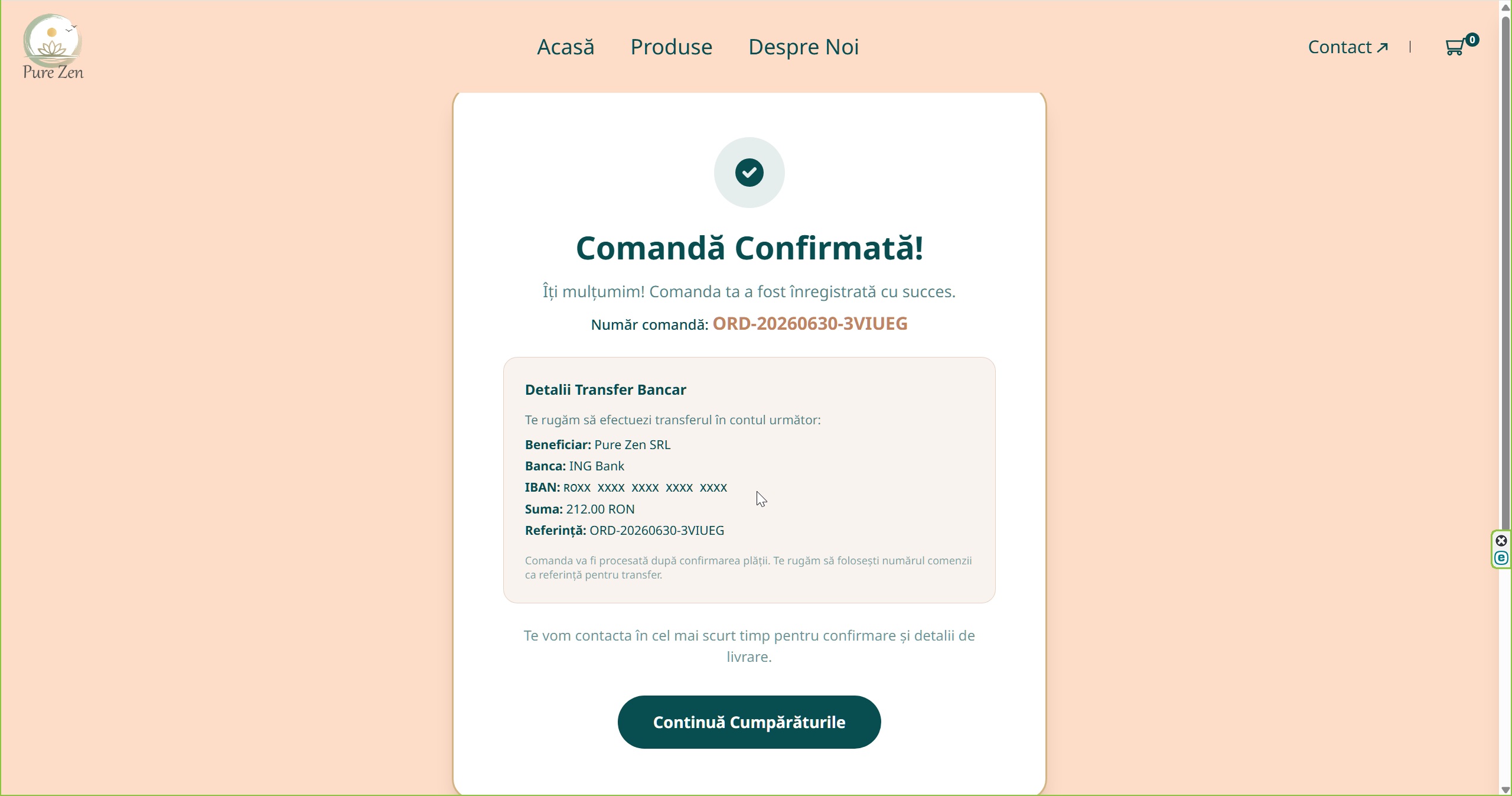Click the green checkmark confirmation icon
Viewport: 1512px width, 796px height.
pyautogui.click(x=749, y=173)
